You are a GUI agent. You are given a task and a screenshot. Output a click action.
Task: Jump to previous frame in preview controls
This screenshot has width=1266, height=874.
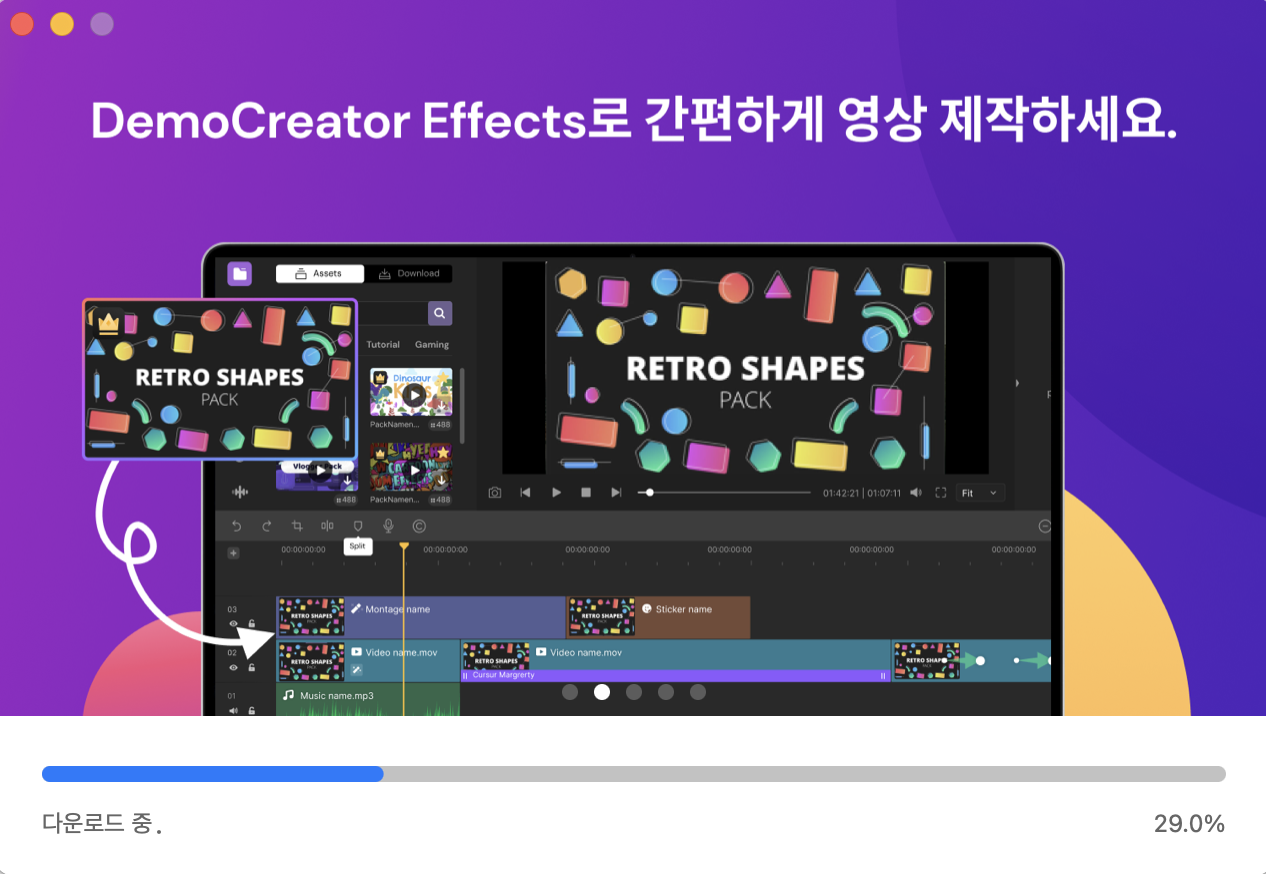(x=525, y=493)
